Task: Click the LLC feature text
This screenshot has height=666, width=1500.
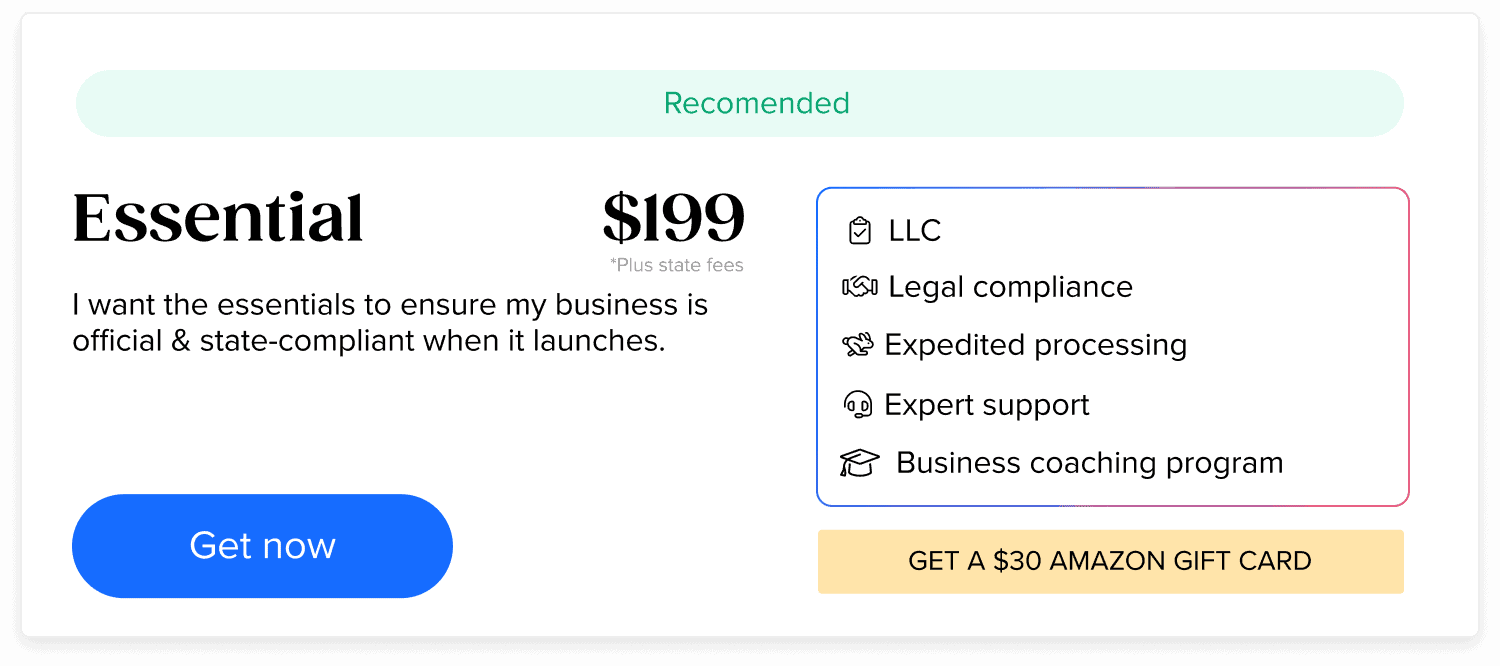Action: click(915, 231)
